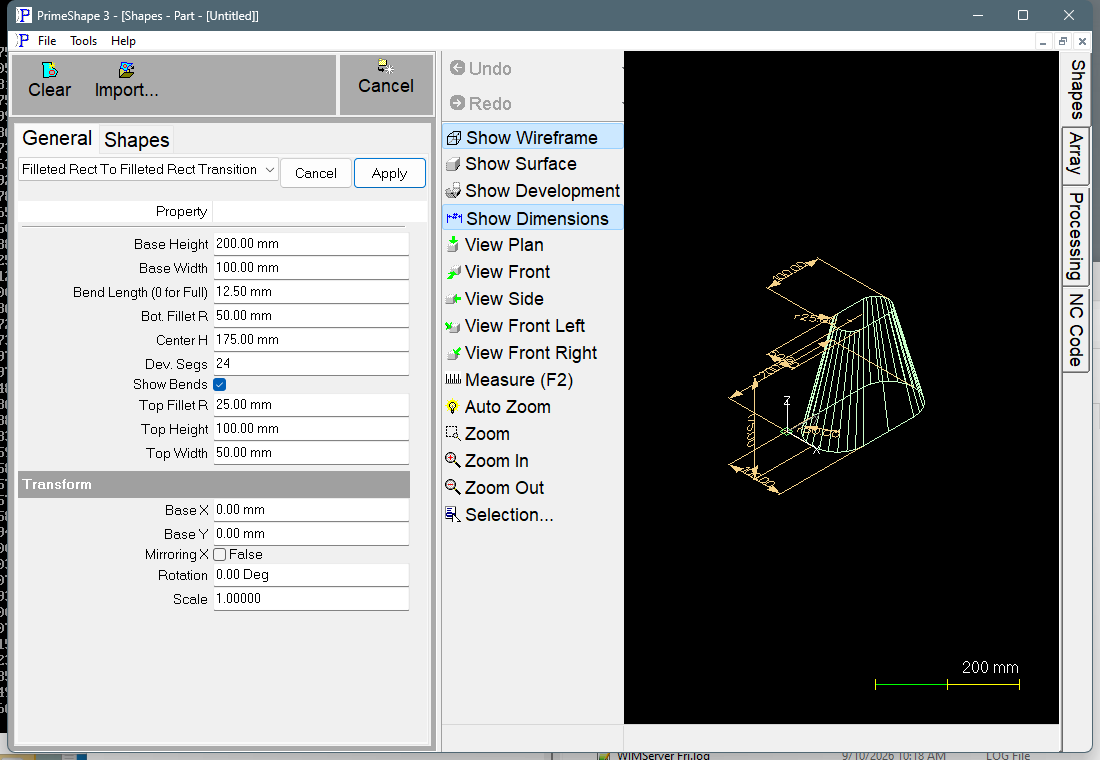Open the vertical Shapes side tab
This screenshot has width=1100, height=760.
pyautogui.click(x=1076, y=89)
